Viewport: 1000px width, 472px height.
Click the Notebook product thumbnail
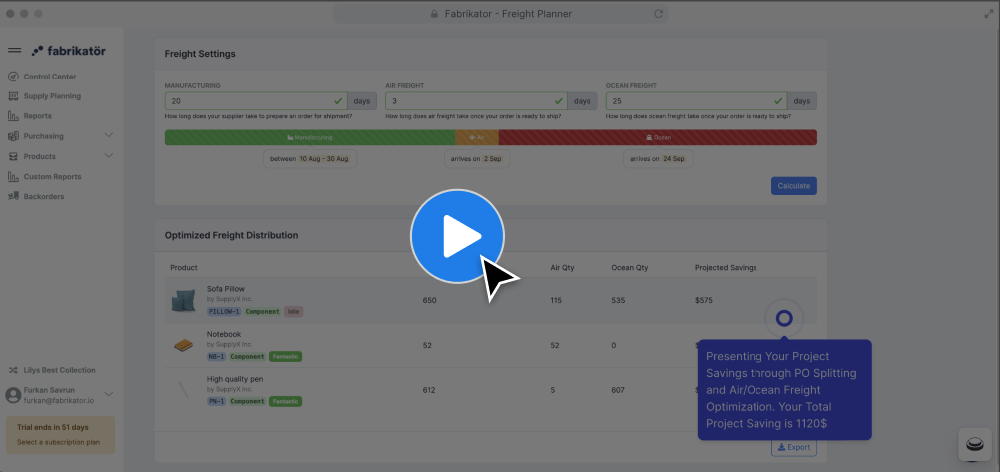pyautogui.click(x=184, y=345)
